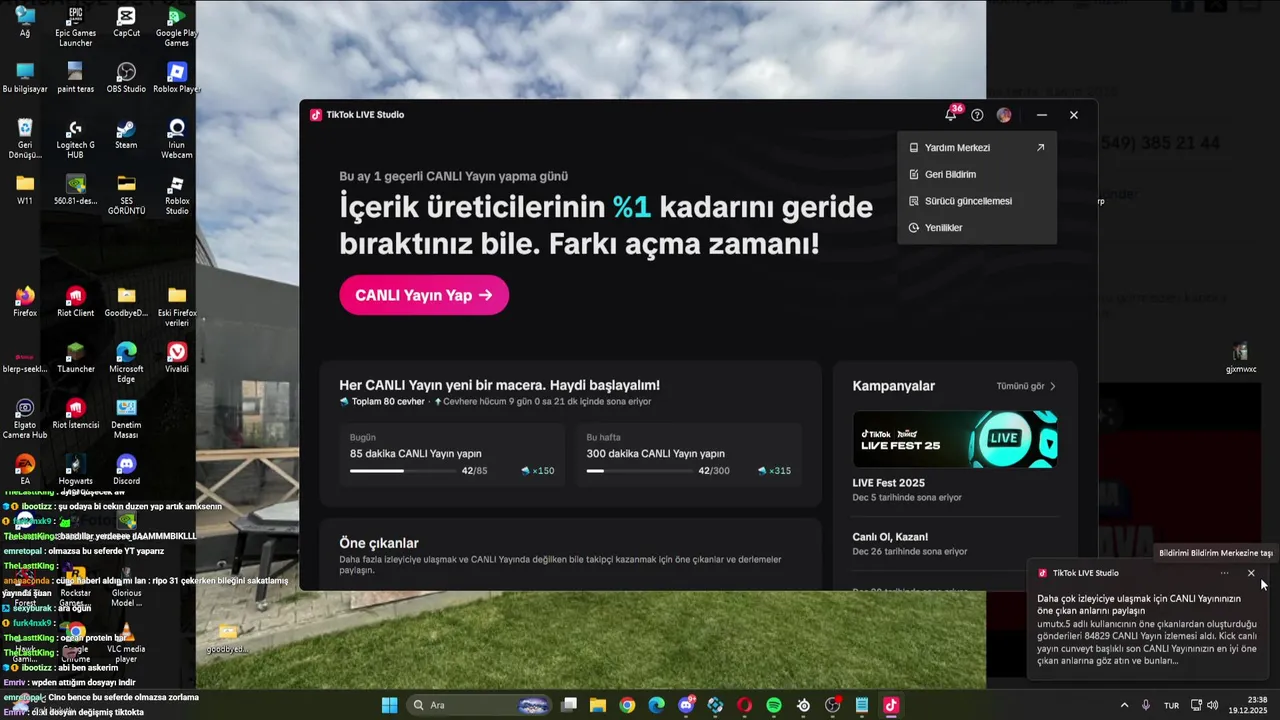Choose Sürücü güncellemesi in the menu
Image resolution: width=1280 pixels, height=720 pixels.
[x=976, y=201]
